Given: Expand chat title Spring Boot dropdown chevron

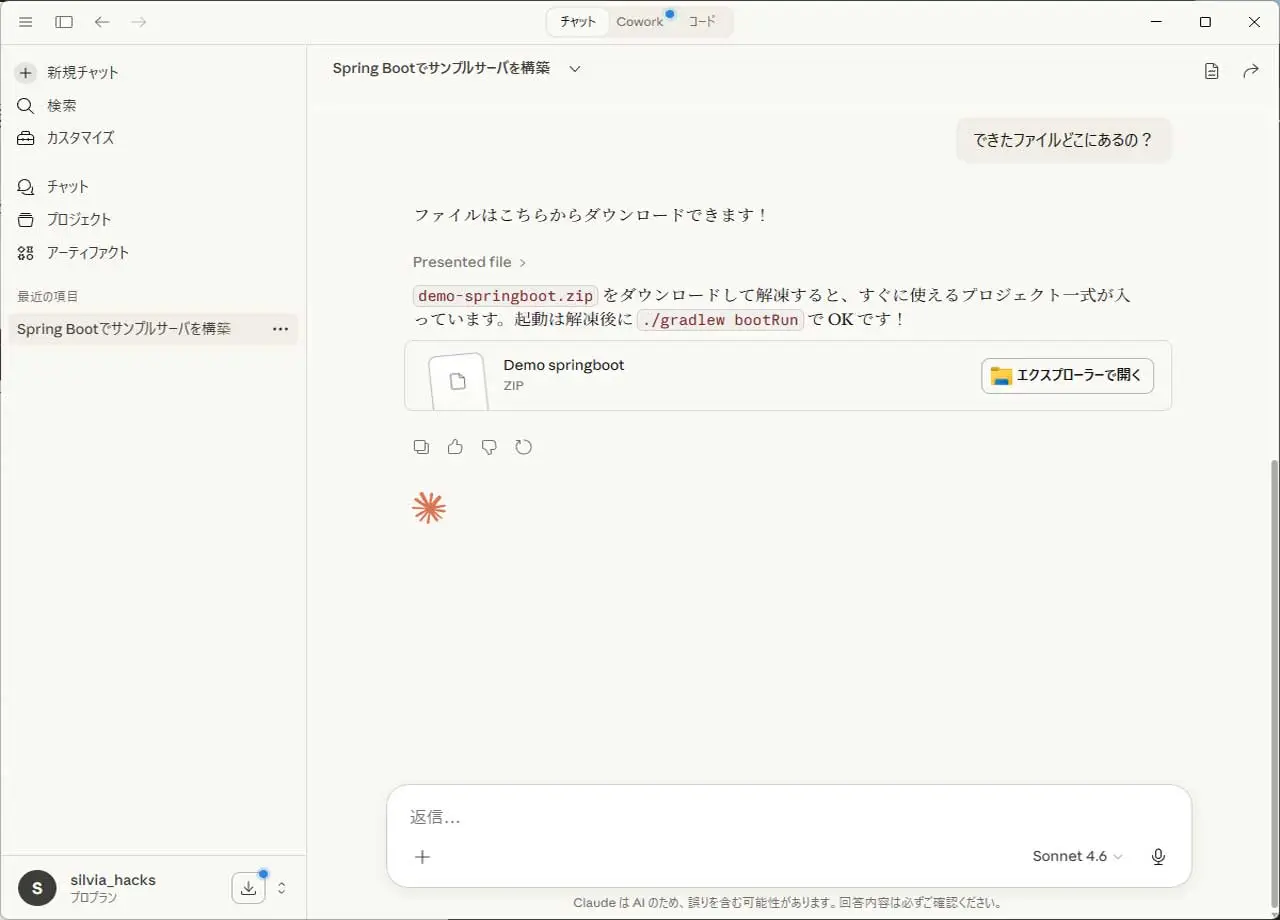Looking at the screenshot, I should pyautogui.click(x=575, y=69).
